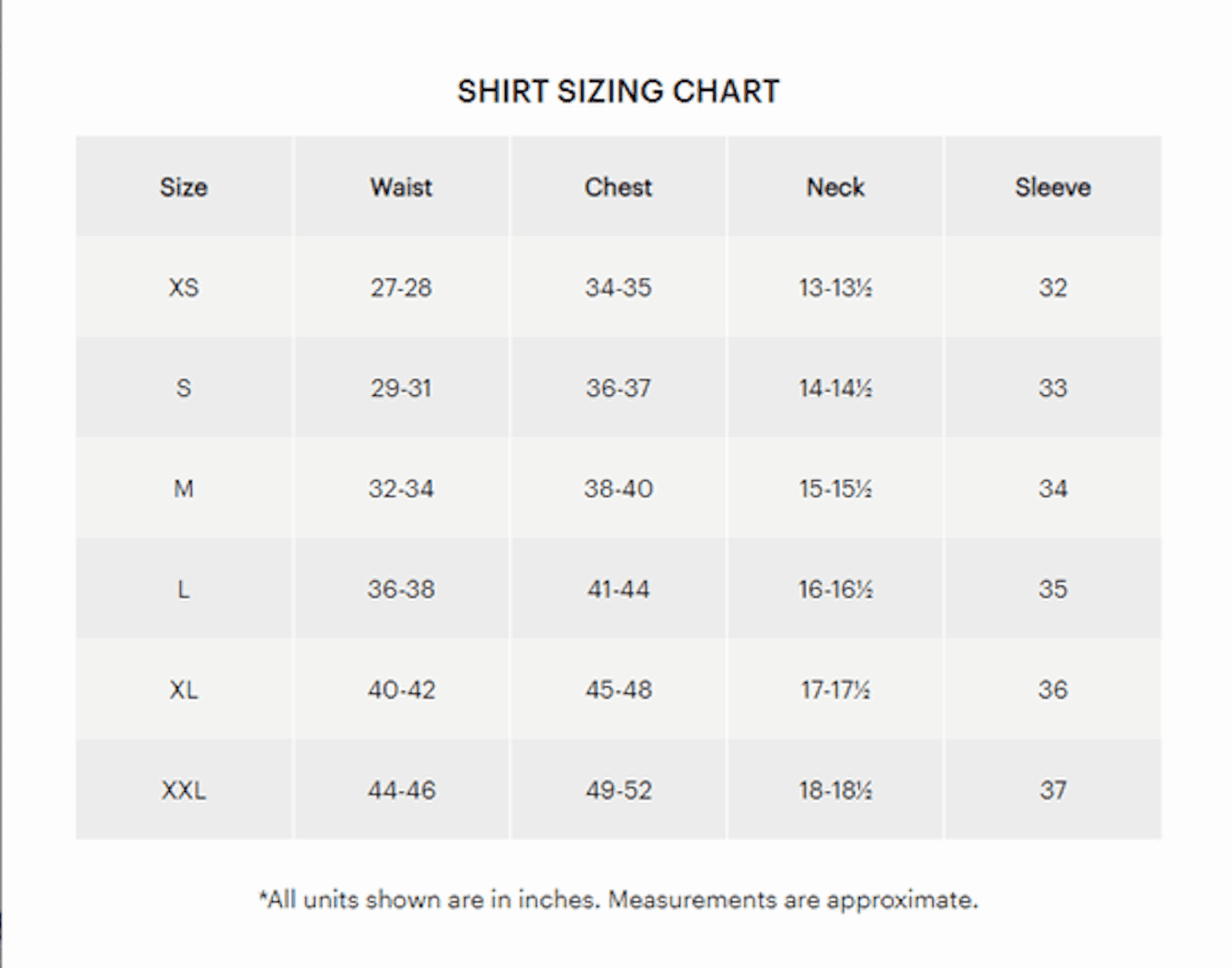The image size is (1232, 968).
Task: Click the SHIRT SIZING CHART title
Action: (618, 91)
